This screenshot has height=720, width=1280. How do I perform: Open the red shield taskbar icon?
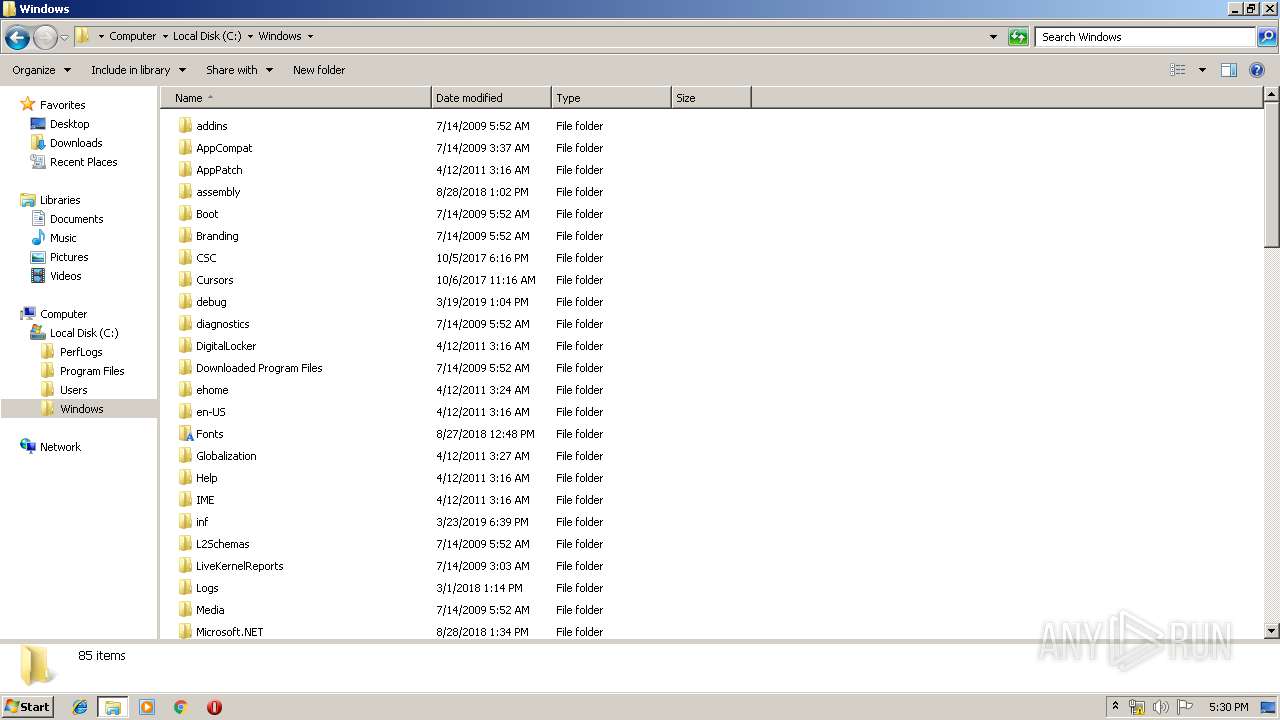point(214,707)
